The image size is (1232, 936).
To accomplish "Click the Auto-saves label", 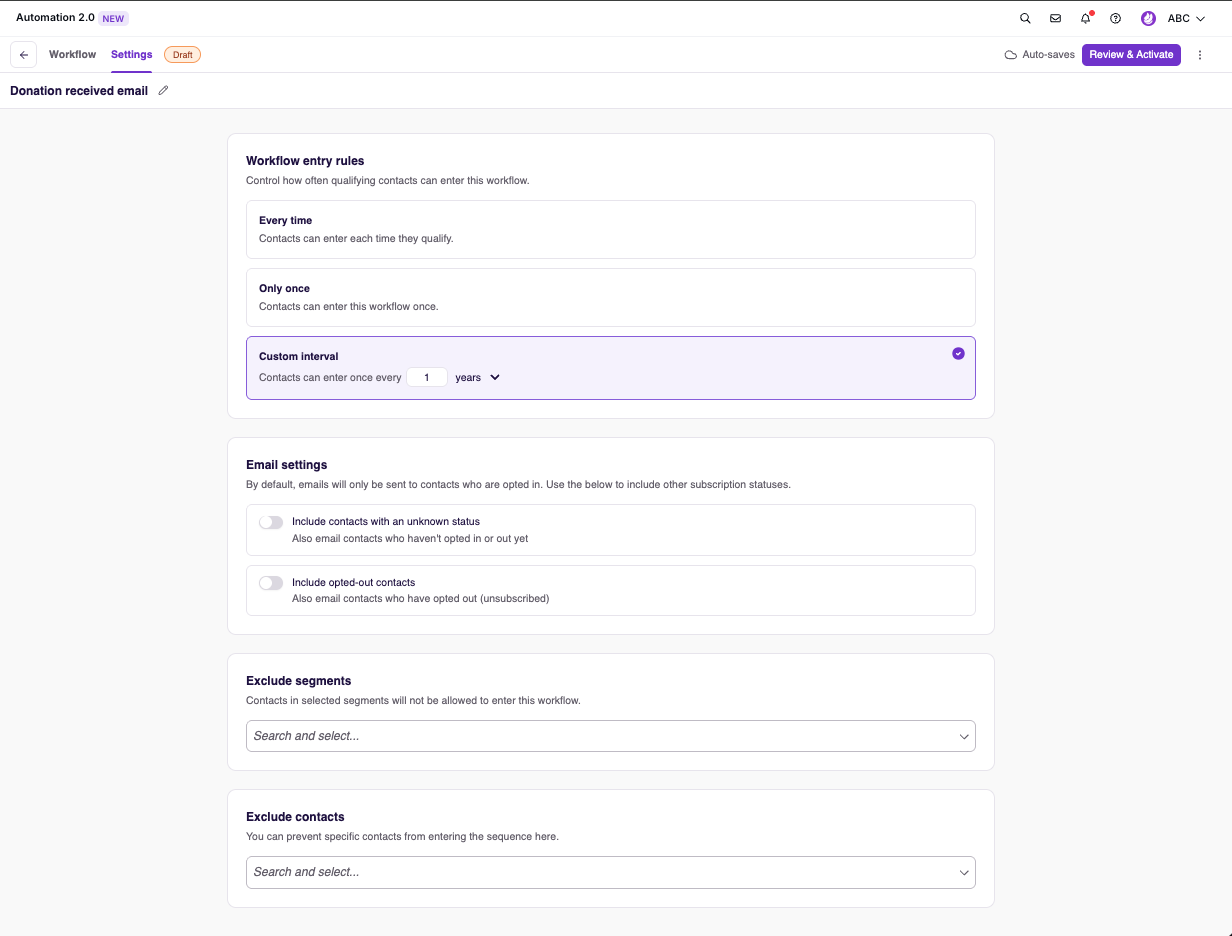I will tap(1048, 55).
